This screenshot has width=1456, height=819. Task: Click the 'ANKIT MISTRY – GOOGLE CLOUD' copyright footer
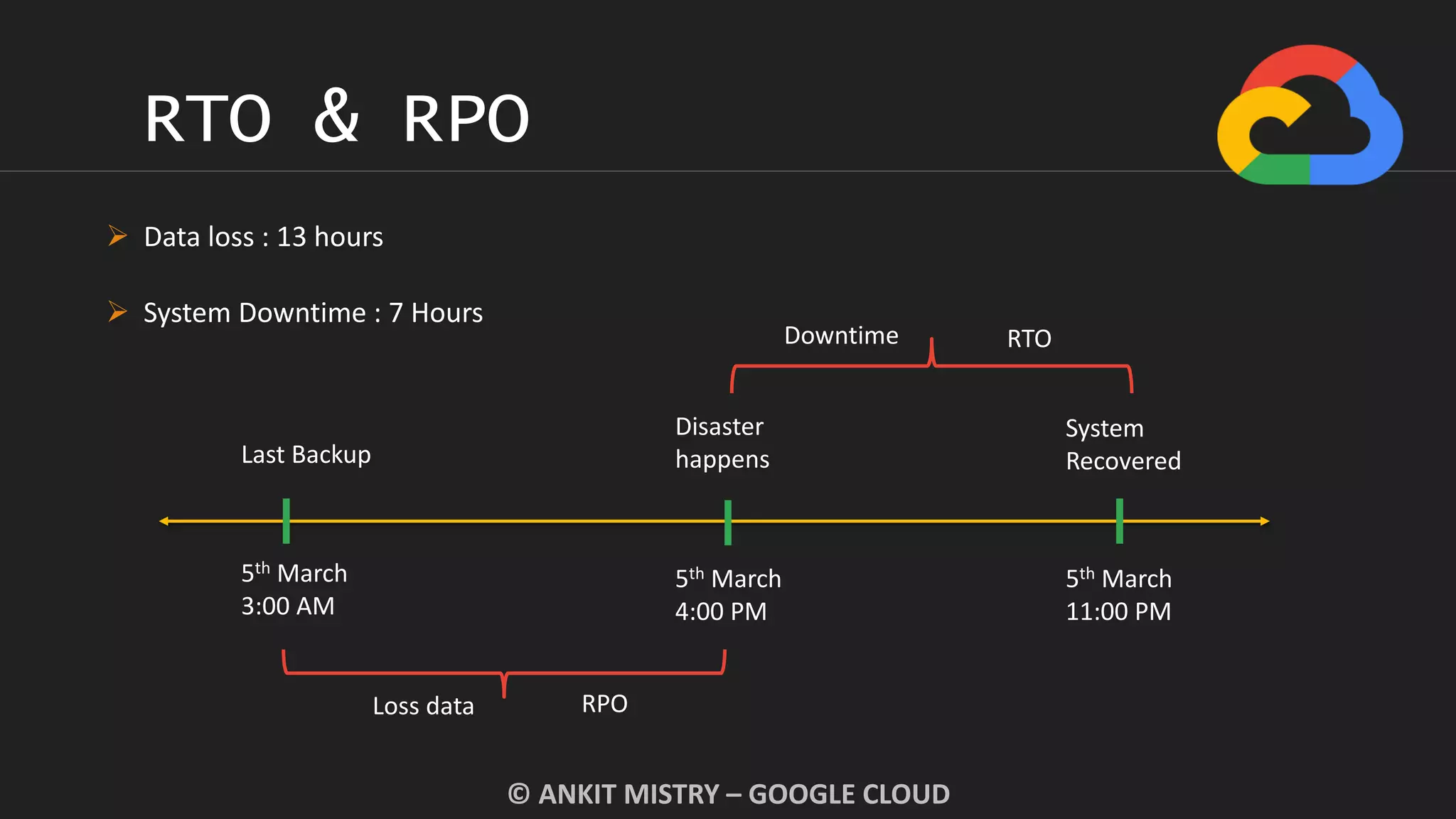(729, 794)
